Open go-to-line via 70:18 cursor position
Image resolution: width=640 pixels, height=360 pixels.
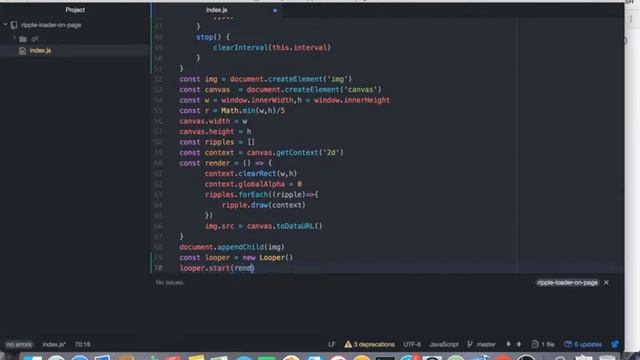tap(82, 344)
